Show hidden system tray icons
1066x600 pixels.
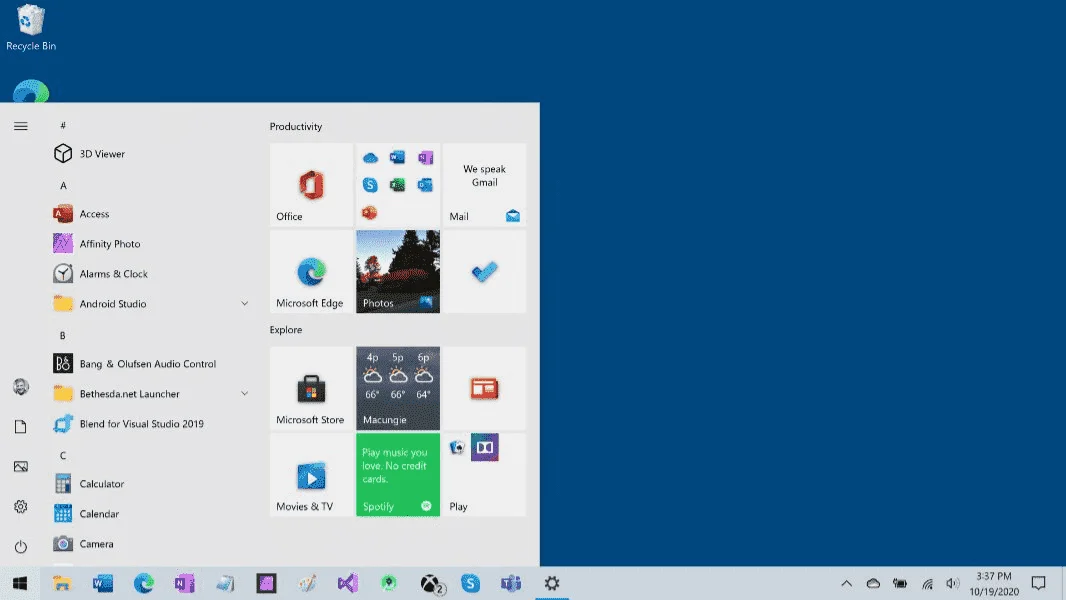coord(846,584)
